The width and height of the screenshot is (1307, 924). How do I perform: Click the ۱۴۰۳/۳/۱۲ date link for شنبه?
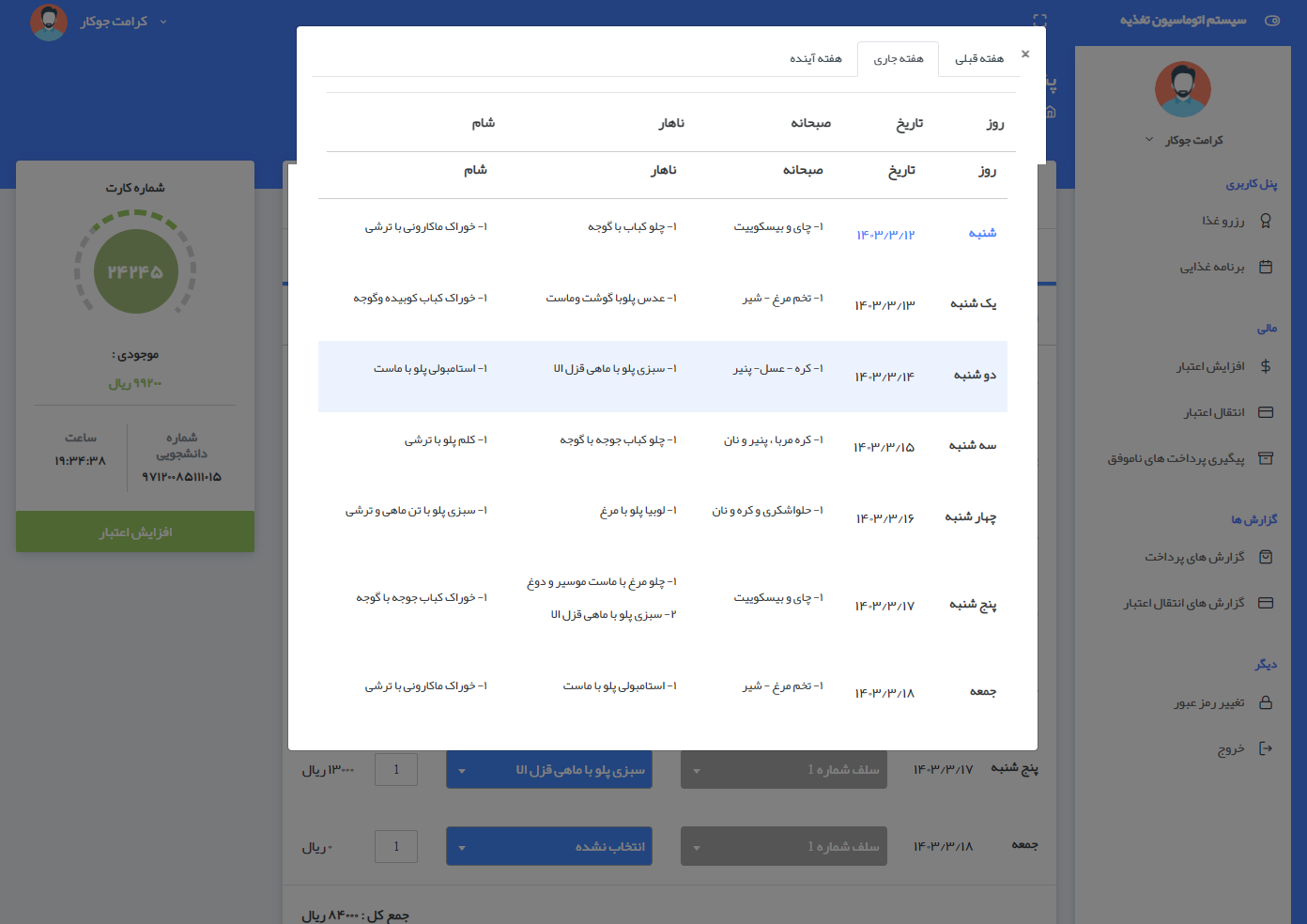884,235
